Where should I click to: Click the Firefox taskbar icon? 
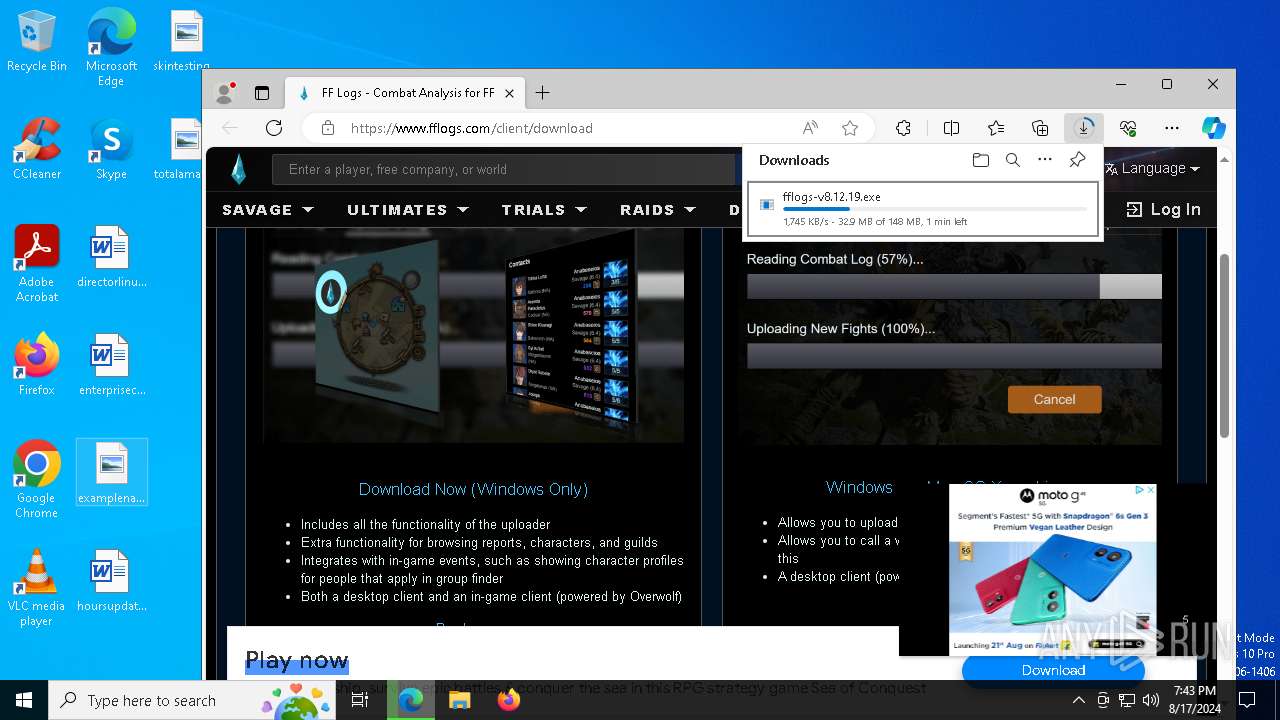pos(508,700)
